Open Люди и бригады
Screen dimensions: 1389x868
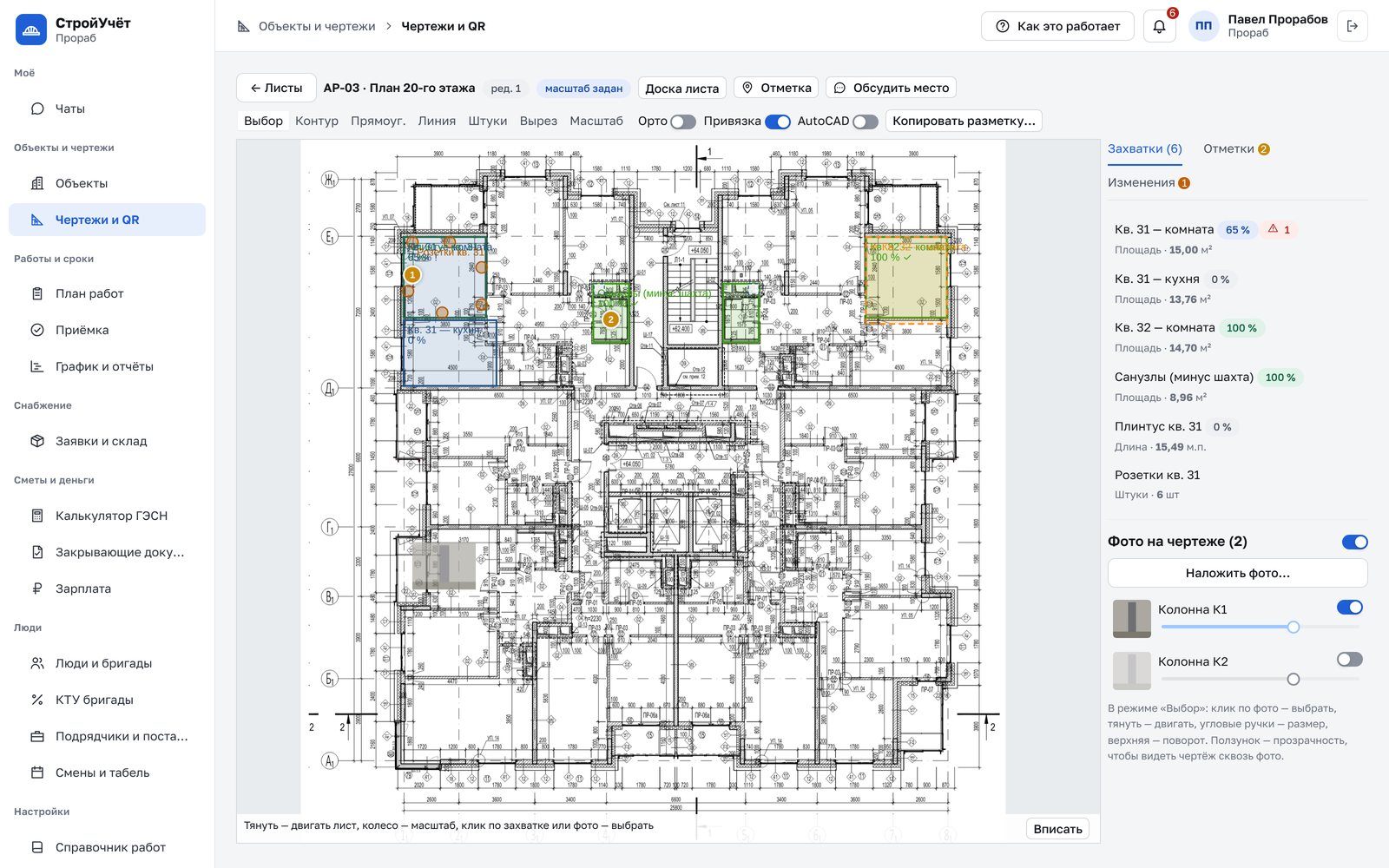(x=107, y=663)
